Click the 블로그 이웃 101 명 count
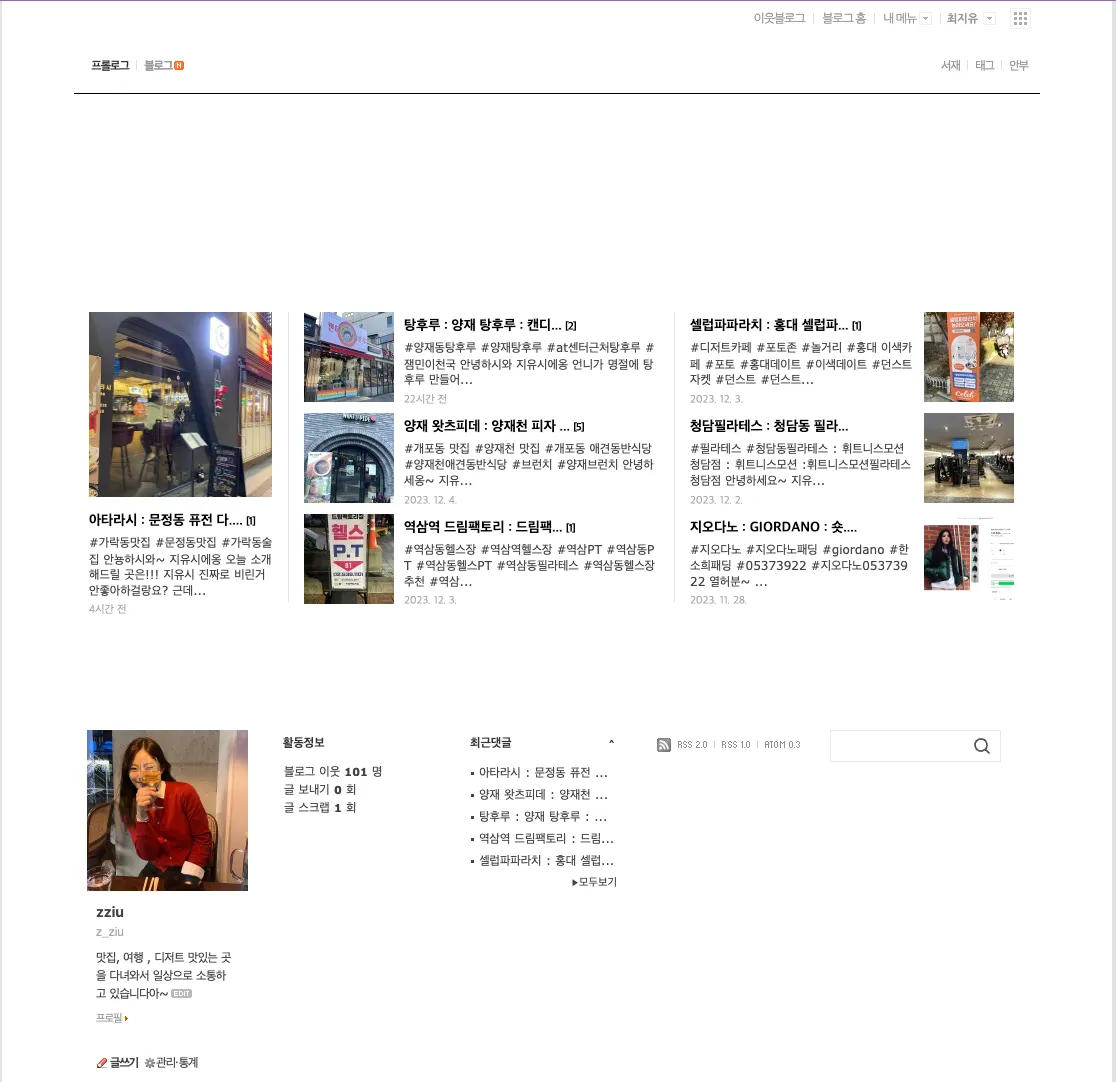Viewport: 1116px width, 1082px height. tap(333, 772)
